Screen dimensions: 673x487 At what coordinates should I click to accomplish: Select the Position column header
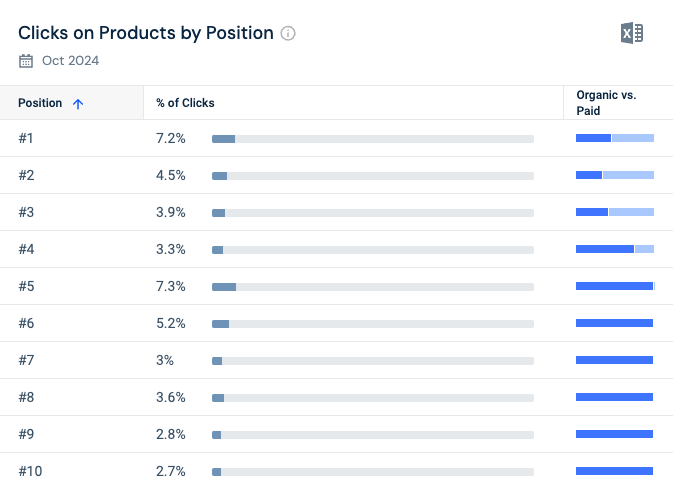(x=40, y=103)
